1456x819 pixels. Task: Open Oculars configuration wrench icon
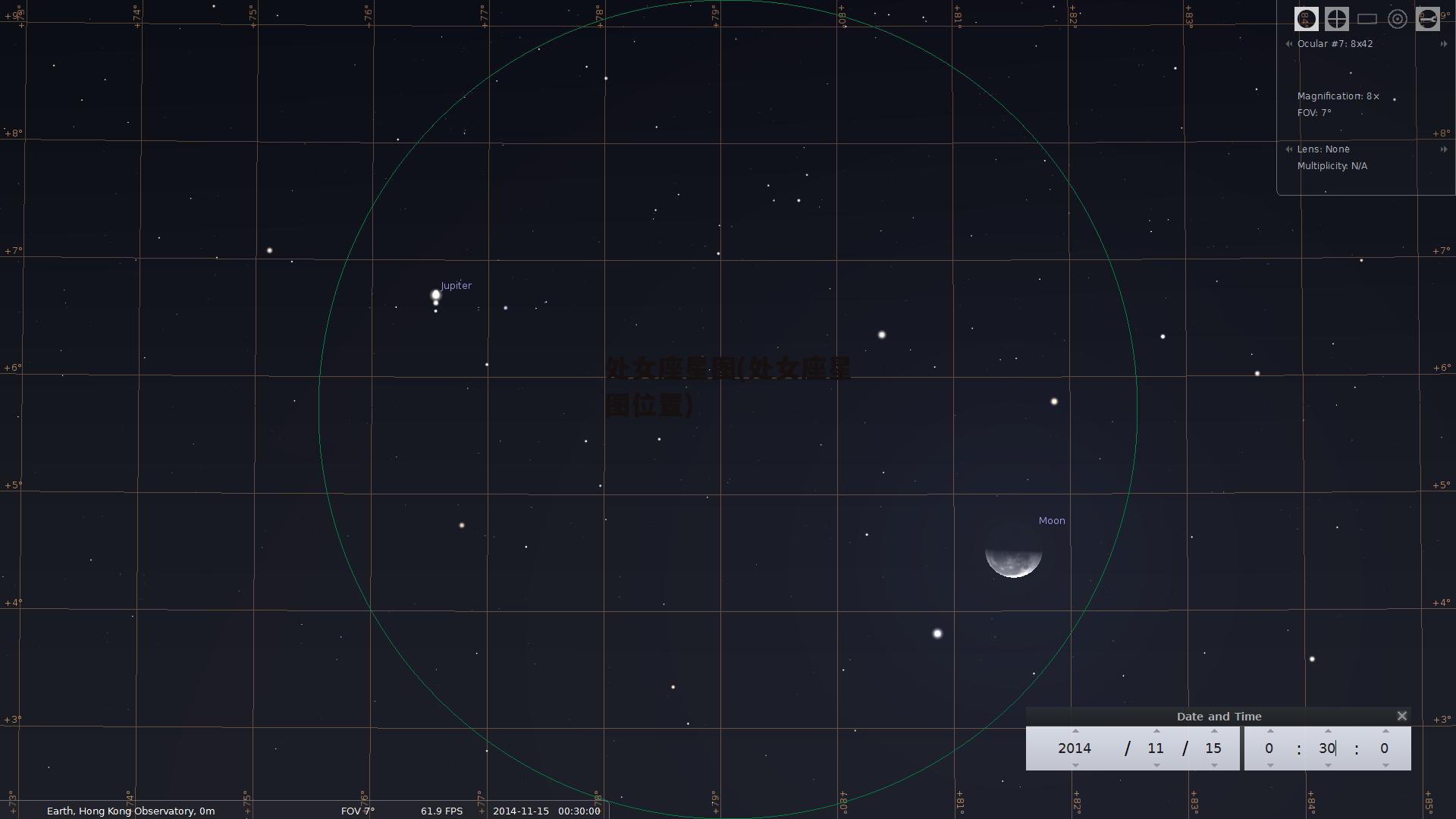pos(1427,19)
